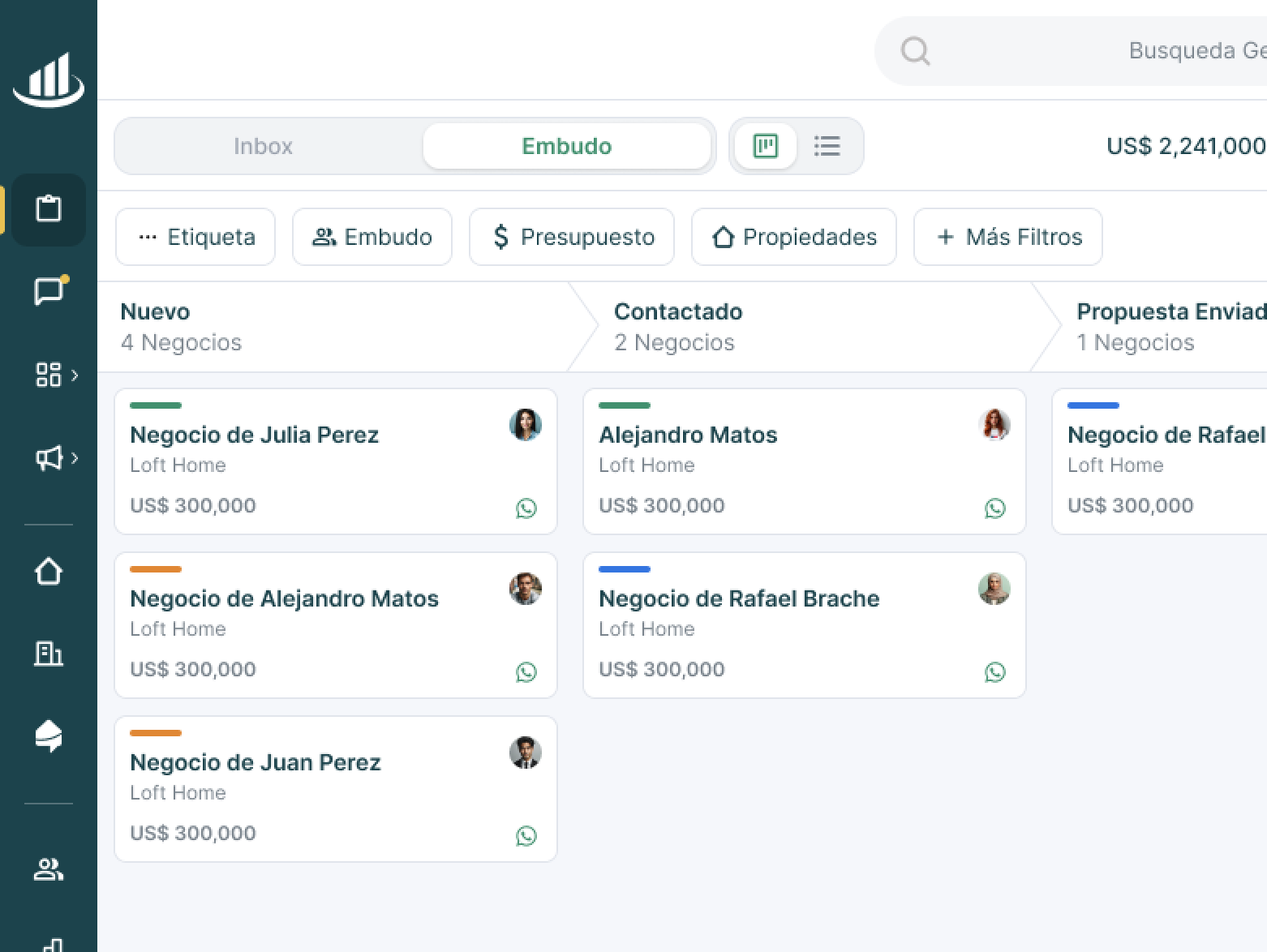Select the kanban board view toggle
The width and height of the screenshot is (1267, 952).
tap(765, 146)
